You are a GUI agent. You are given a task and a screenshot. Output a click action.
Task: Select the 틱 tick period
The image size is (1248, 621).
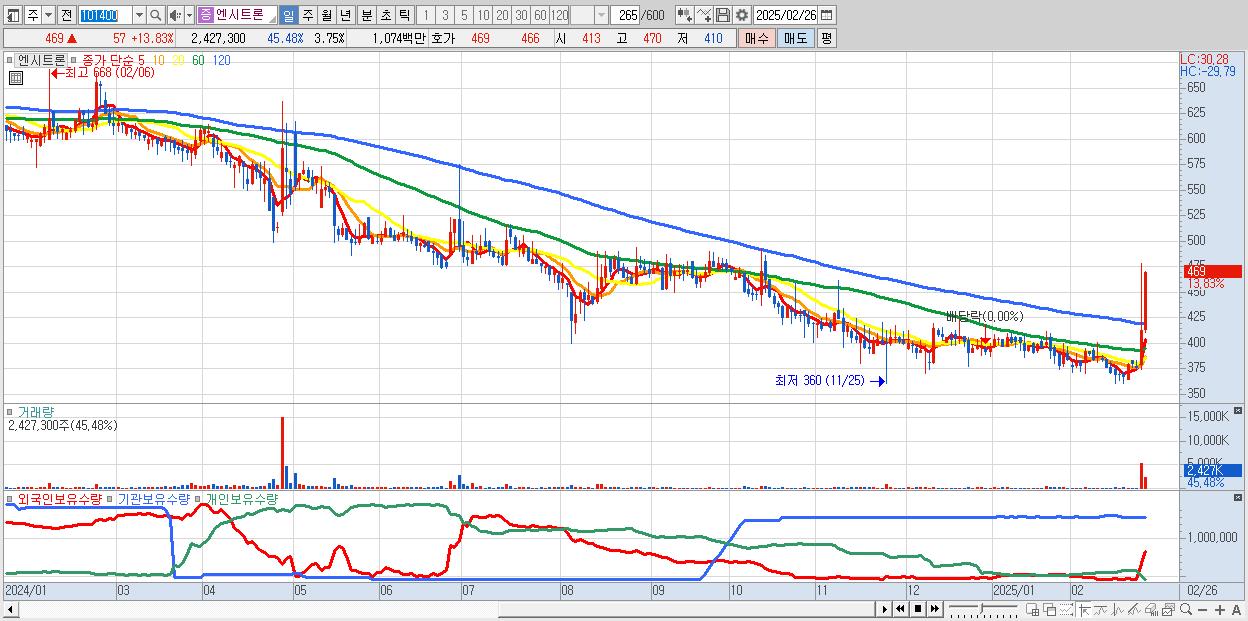tap(404, 15)
